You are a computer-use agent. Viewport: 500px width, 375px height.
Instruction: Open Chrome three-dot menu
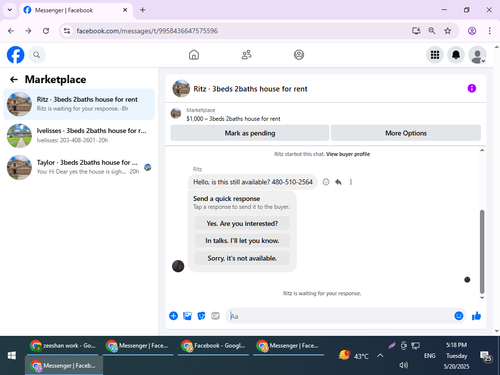489,31
